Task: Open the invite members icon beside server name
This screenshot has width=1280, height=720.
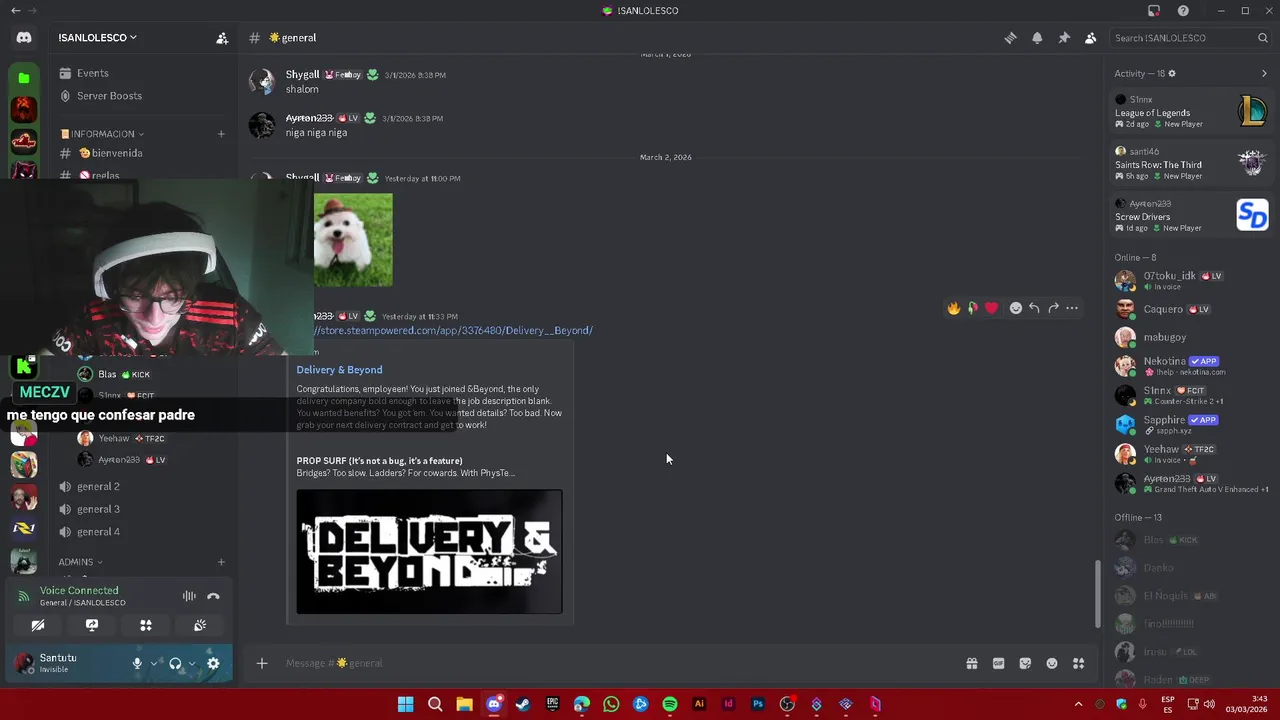Action: point(222,38)
